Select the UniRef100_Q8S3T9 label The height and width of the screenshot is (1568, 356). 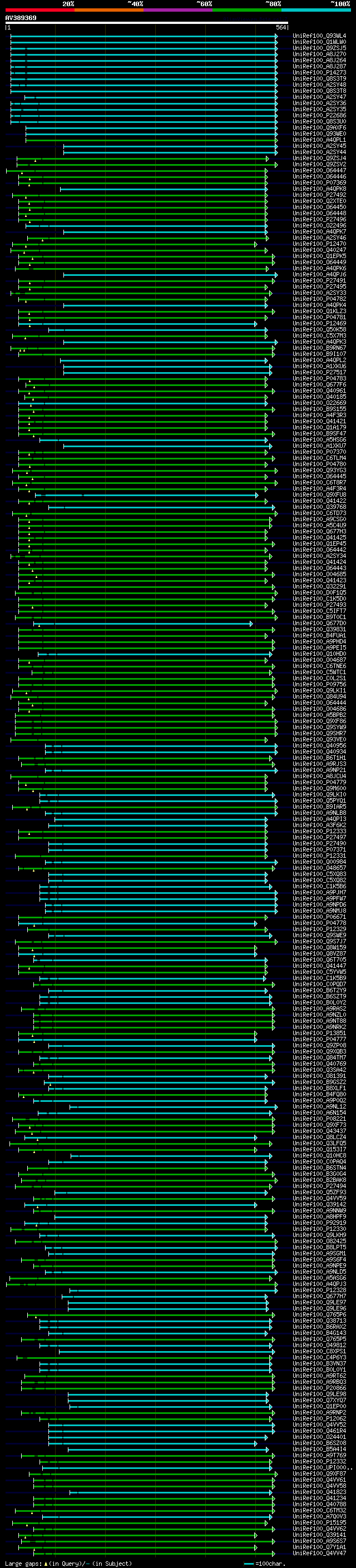319,78
